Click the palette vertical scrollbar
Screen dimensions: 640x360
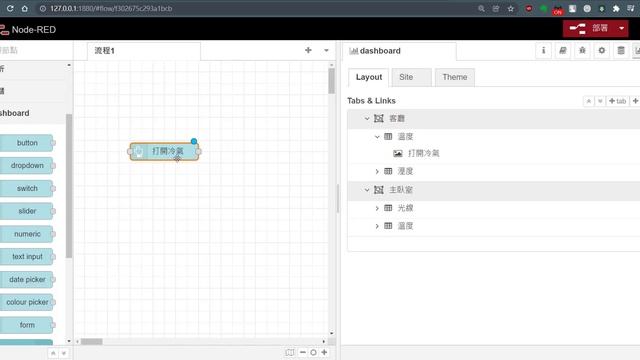click(69, 186)
